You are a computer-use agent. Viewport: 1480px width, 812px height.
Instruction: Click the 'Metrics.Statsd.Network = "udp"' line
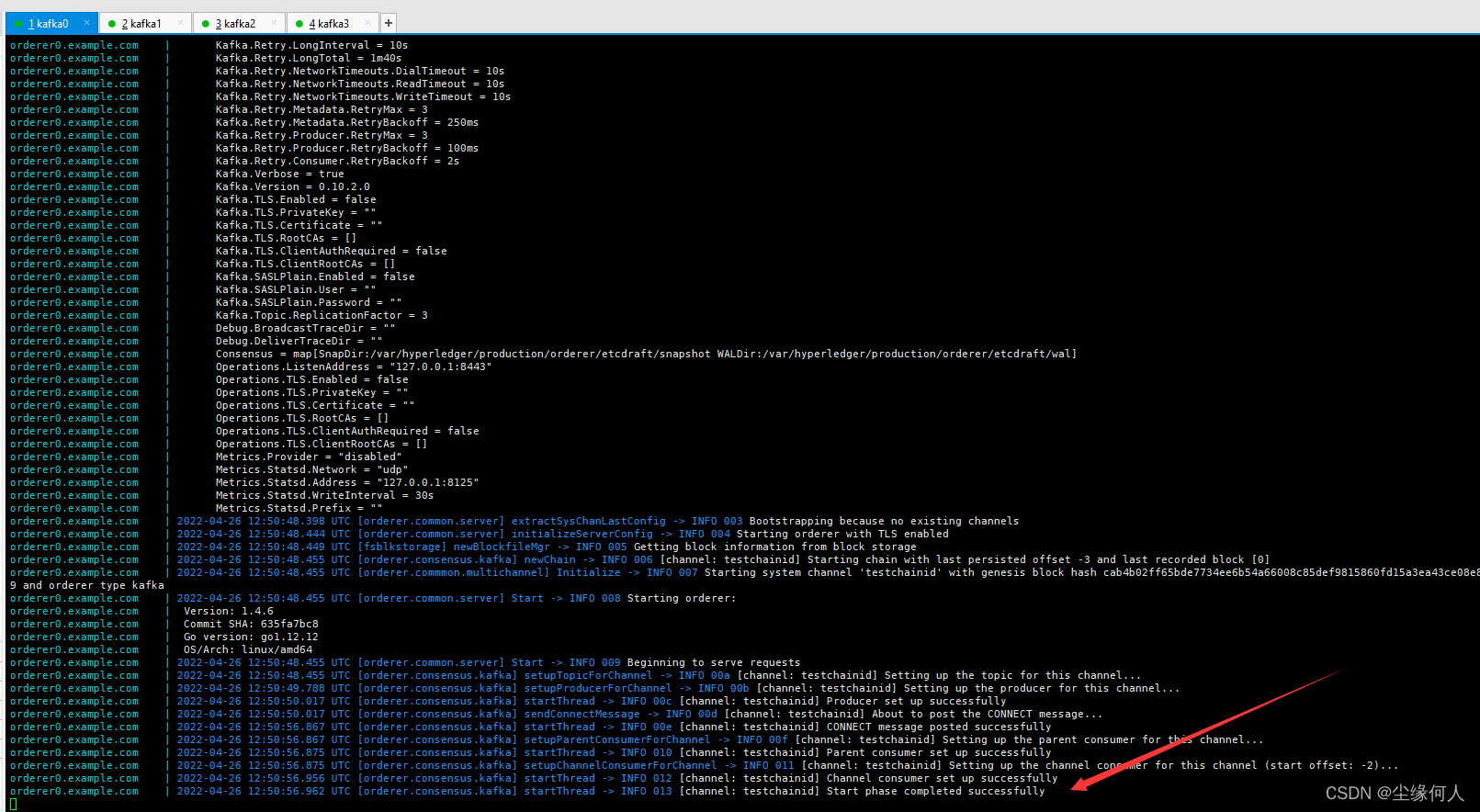coord(312,469)
